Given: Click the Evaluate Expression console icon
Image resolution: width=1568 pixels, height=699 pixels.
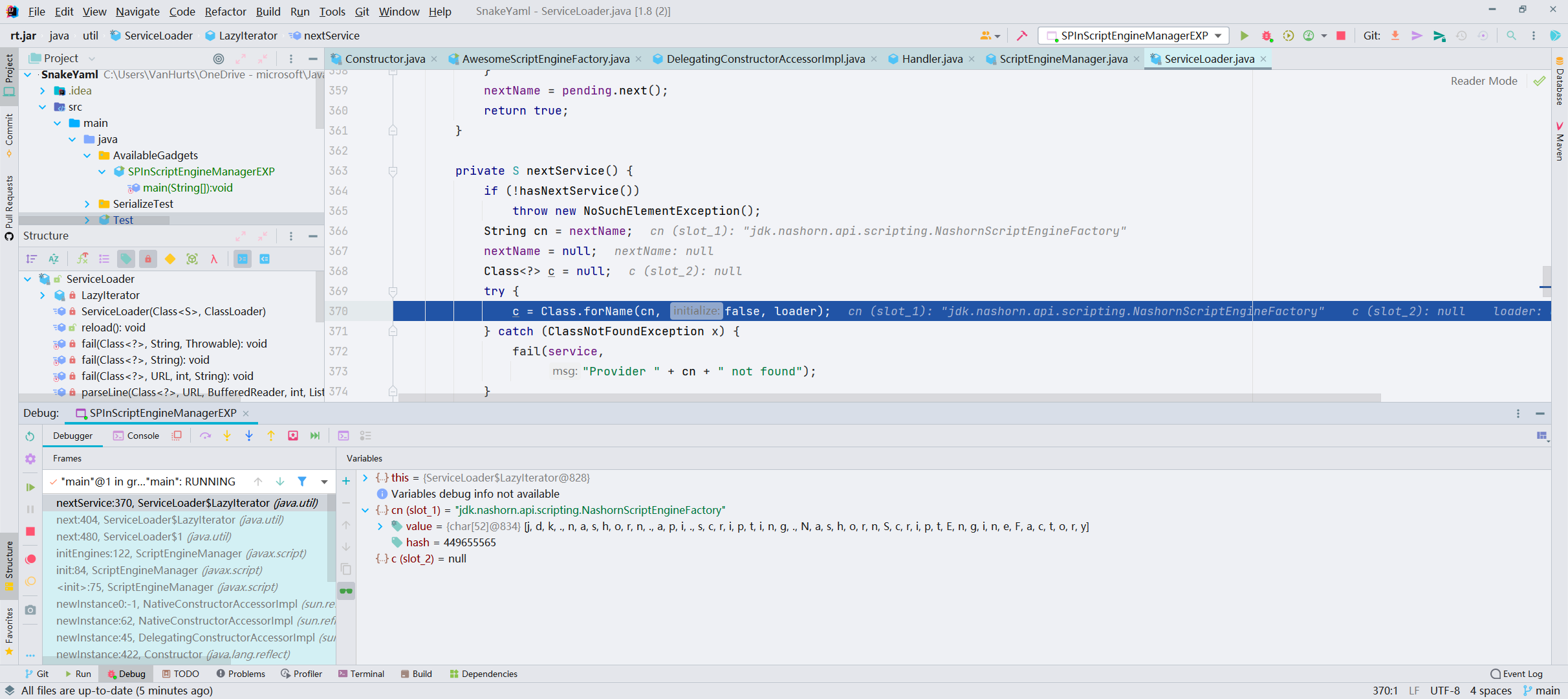Looking at the screenshot, I should click(x=343, y=436).
